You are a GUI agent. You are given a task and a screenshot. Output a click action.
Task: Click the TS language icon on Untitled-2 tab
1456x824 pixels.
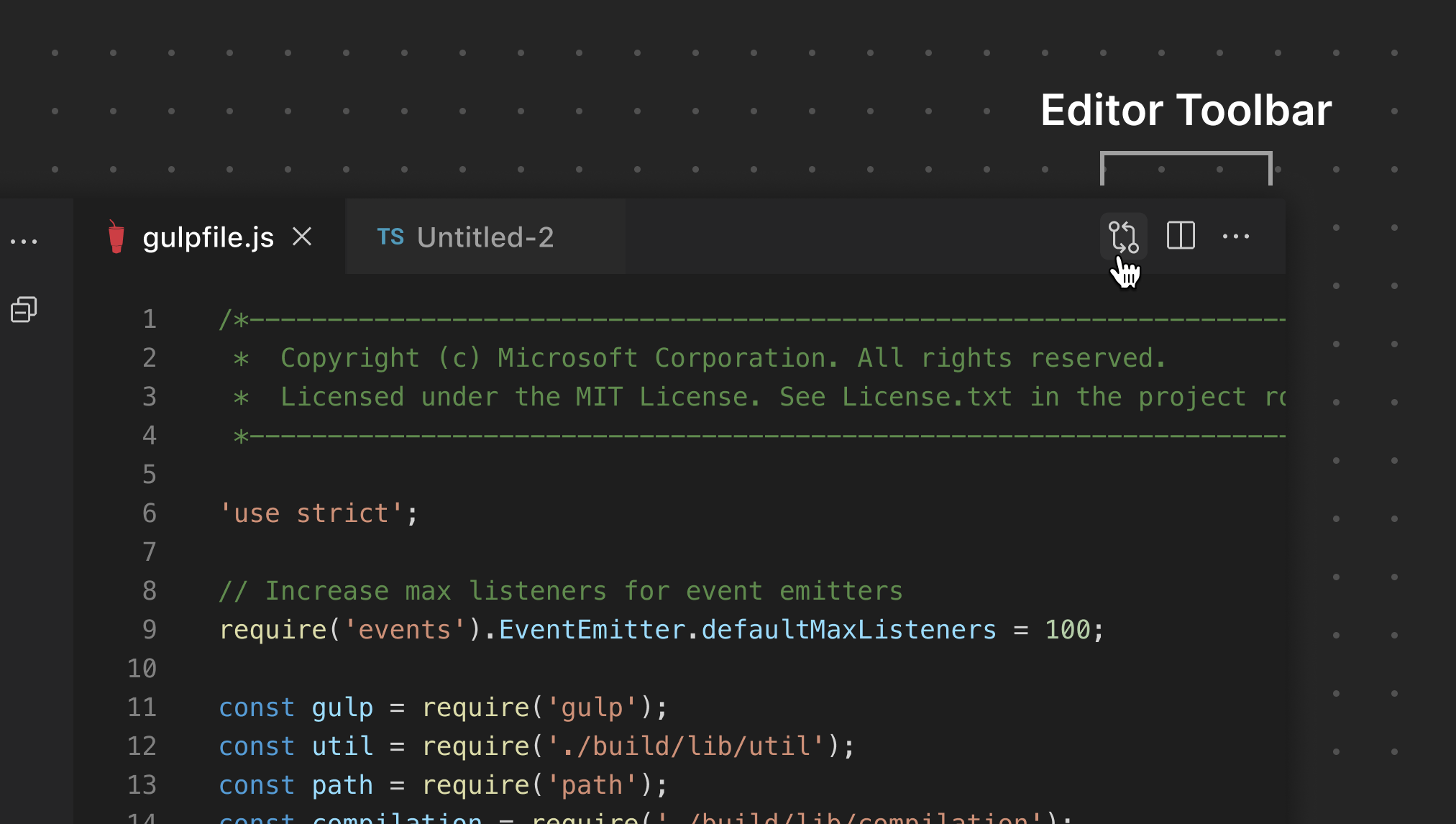click(x=391, y=237)
